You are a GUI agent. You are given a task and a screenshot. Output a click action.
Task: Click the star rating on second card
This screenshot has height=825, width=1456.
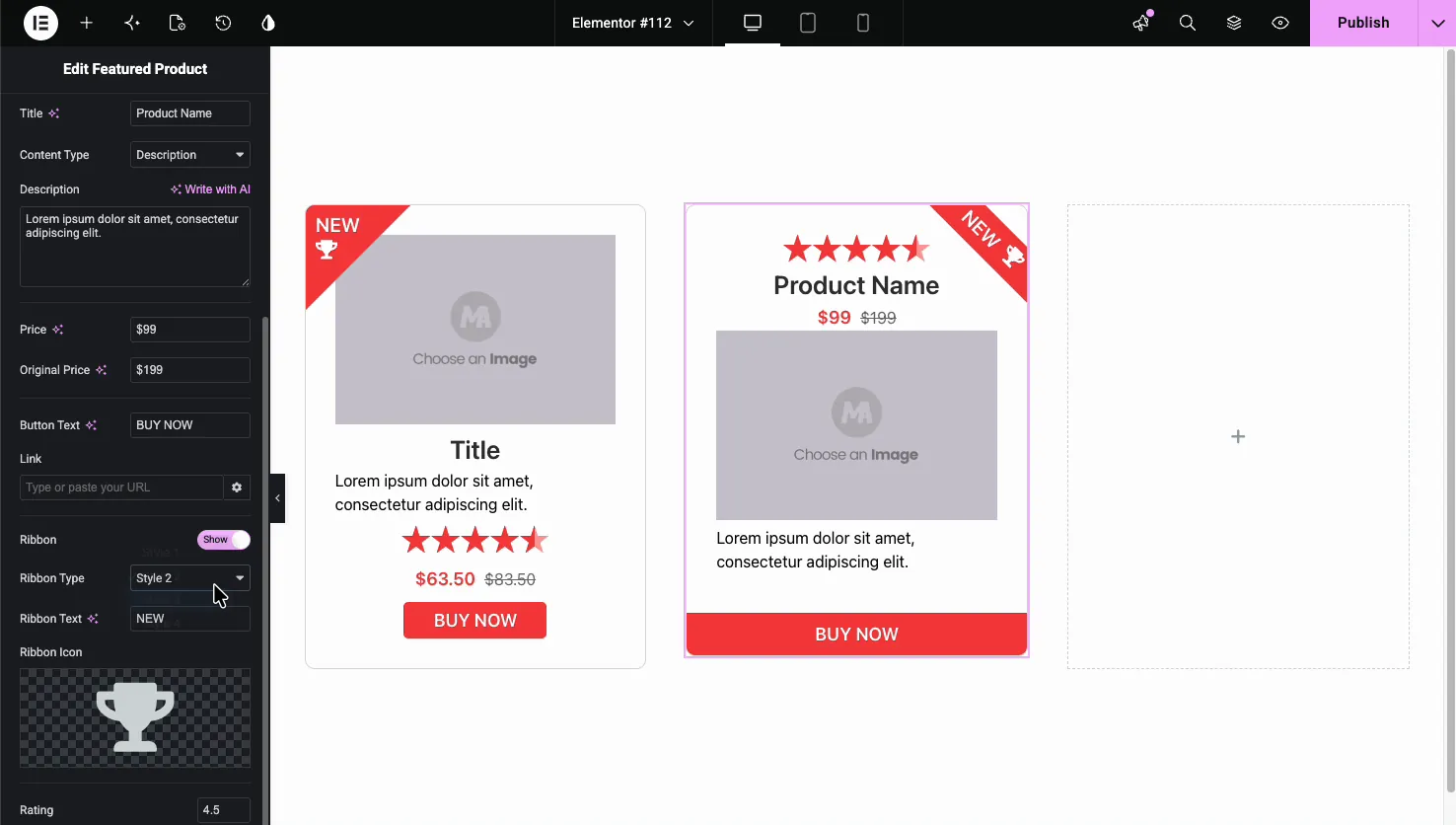pyautogui.click(x=856, y=249)
